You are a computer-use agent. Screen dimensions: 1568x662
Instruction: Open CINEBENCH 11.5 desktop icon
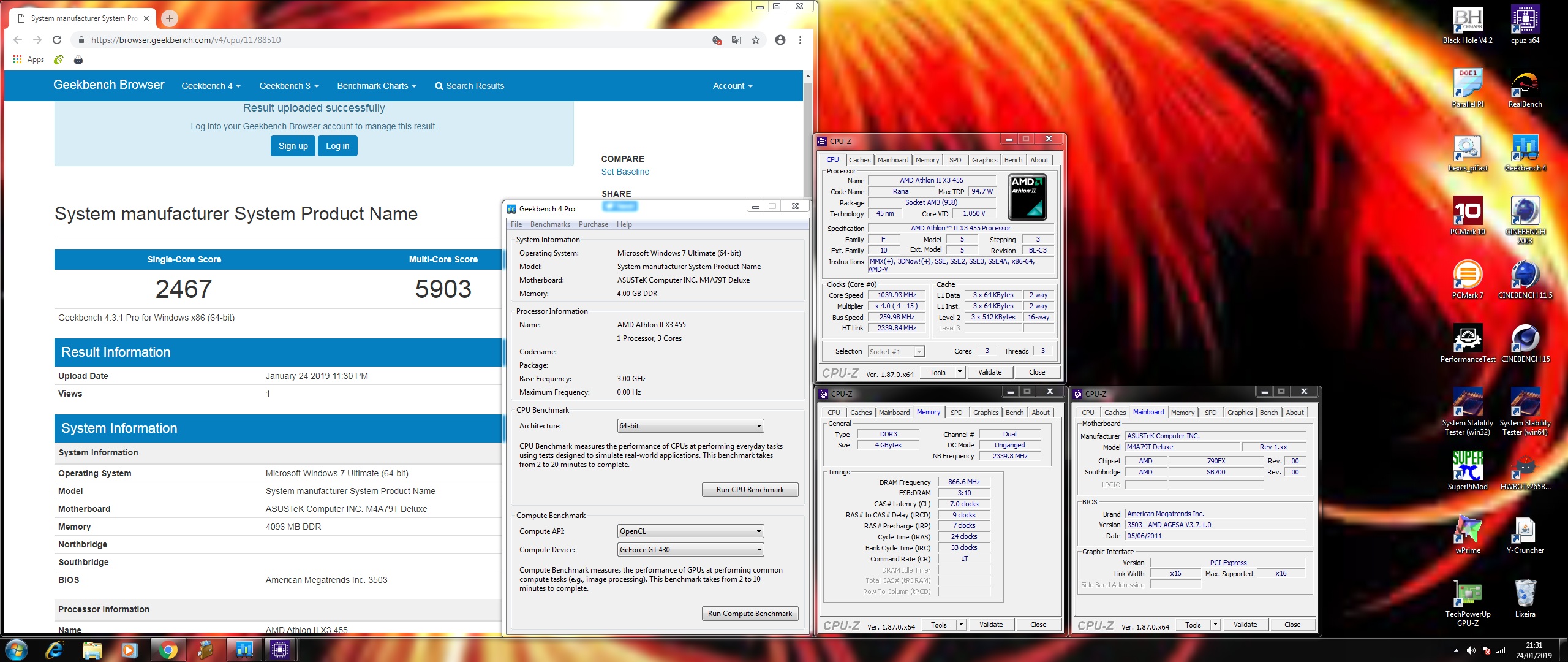(x=1525, y=280)
